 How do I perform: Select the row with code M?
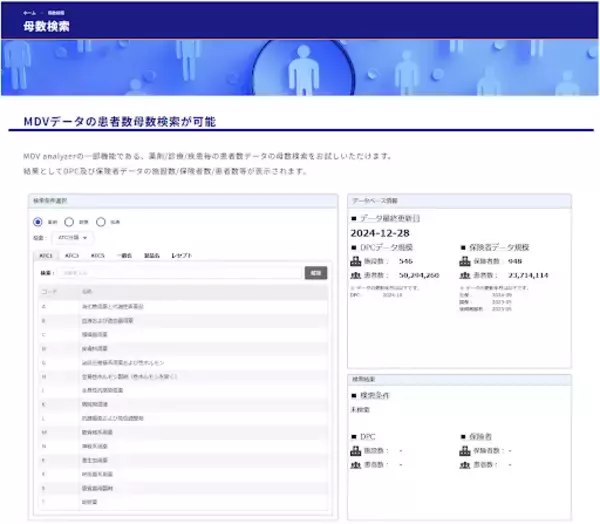click(x=183, y=432)
